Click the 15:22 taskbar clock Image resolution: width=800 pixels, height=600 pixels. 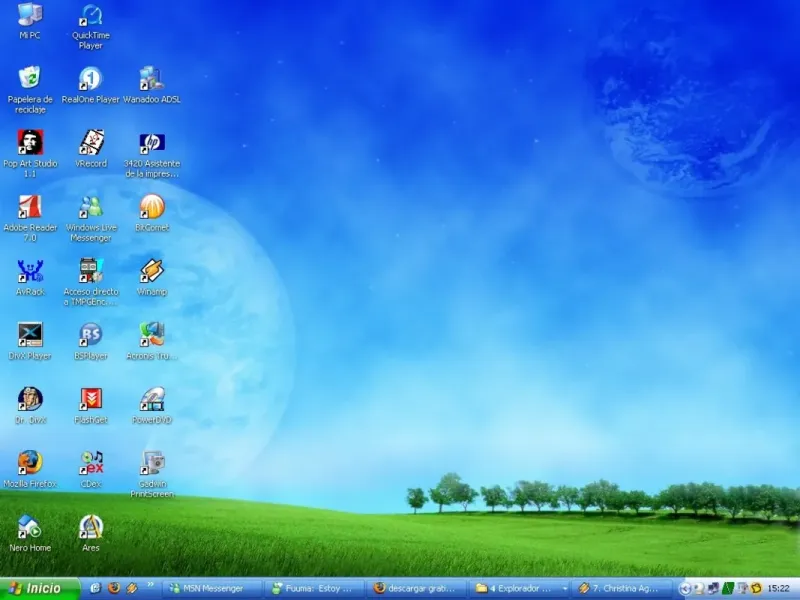tap(778, 589)
